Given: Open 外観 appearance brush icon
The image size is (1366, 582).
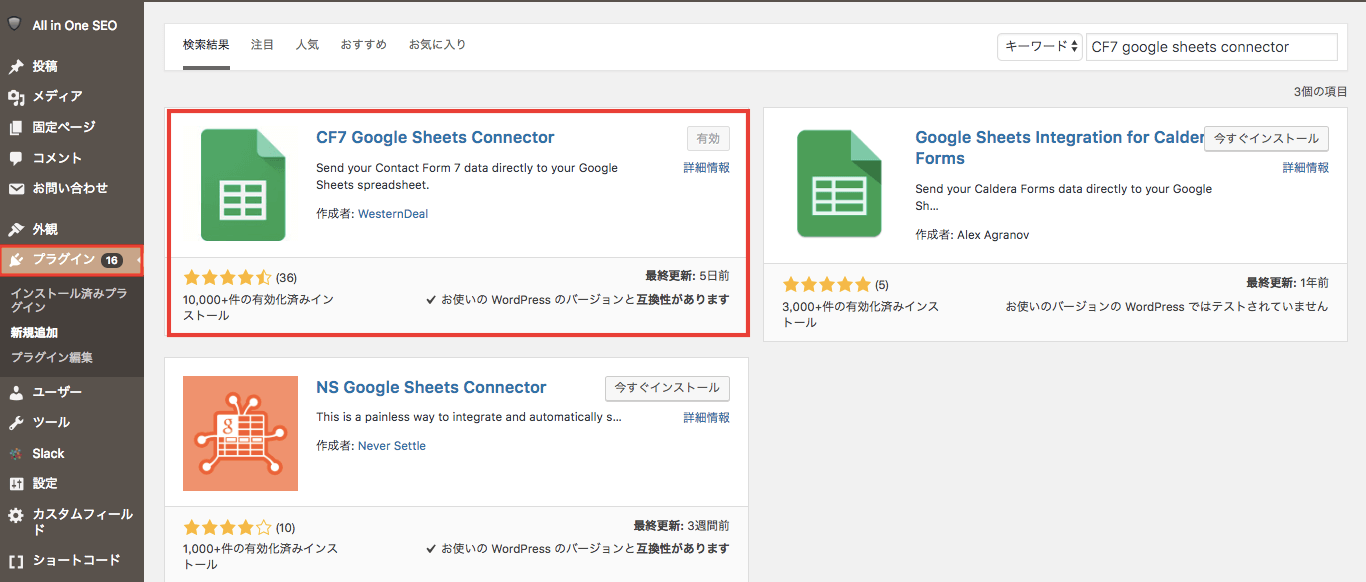Looking at the screenshot, I should point(16,230).
